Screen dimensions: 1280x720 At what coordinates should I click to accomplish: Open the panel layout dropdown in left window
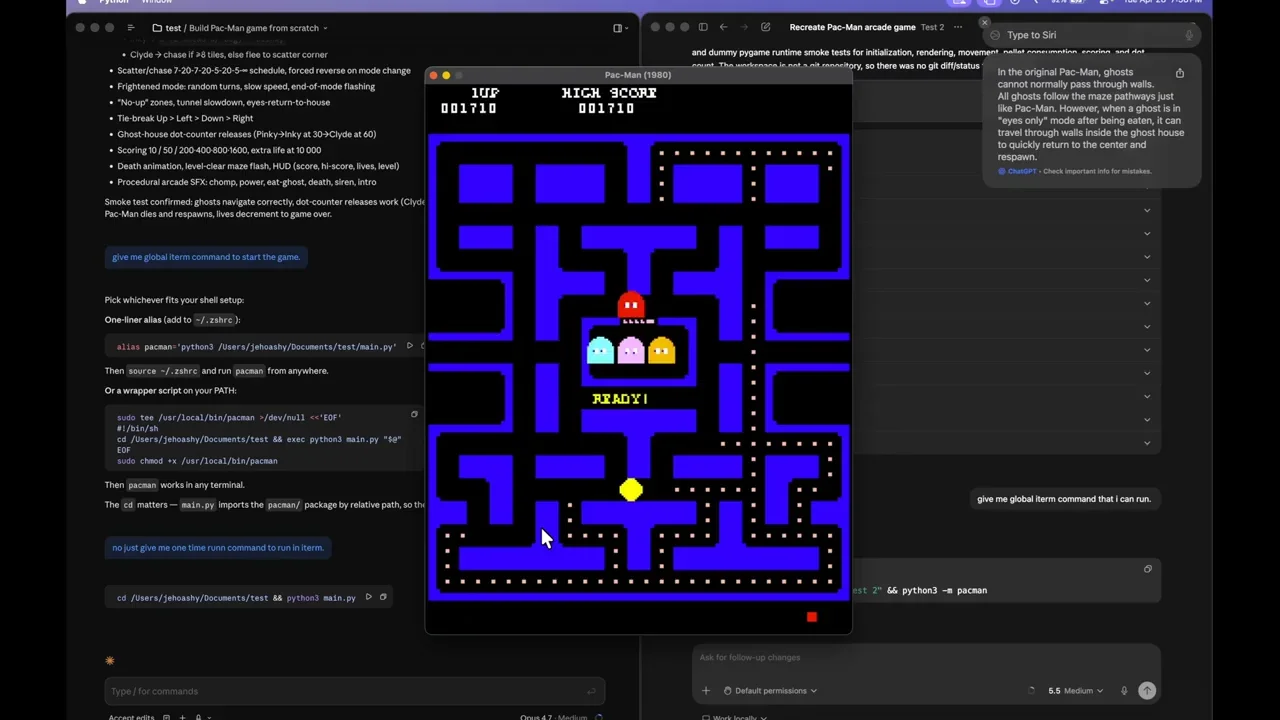click(x=619, y=28)
